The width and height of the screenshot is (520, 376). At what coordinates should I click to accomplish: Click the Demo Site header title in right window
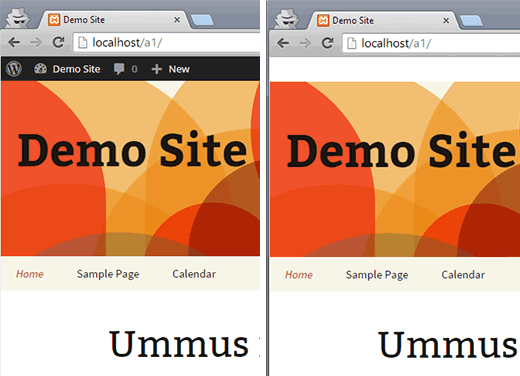[x=401, y=150]
